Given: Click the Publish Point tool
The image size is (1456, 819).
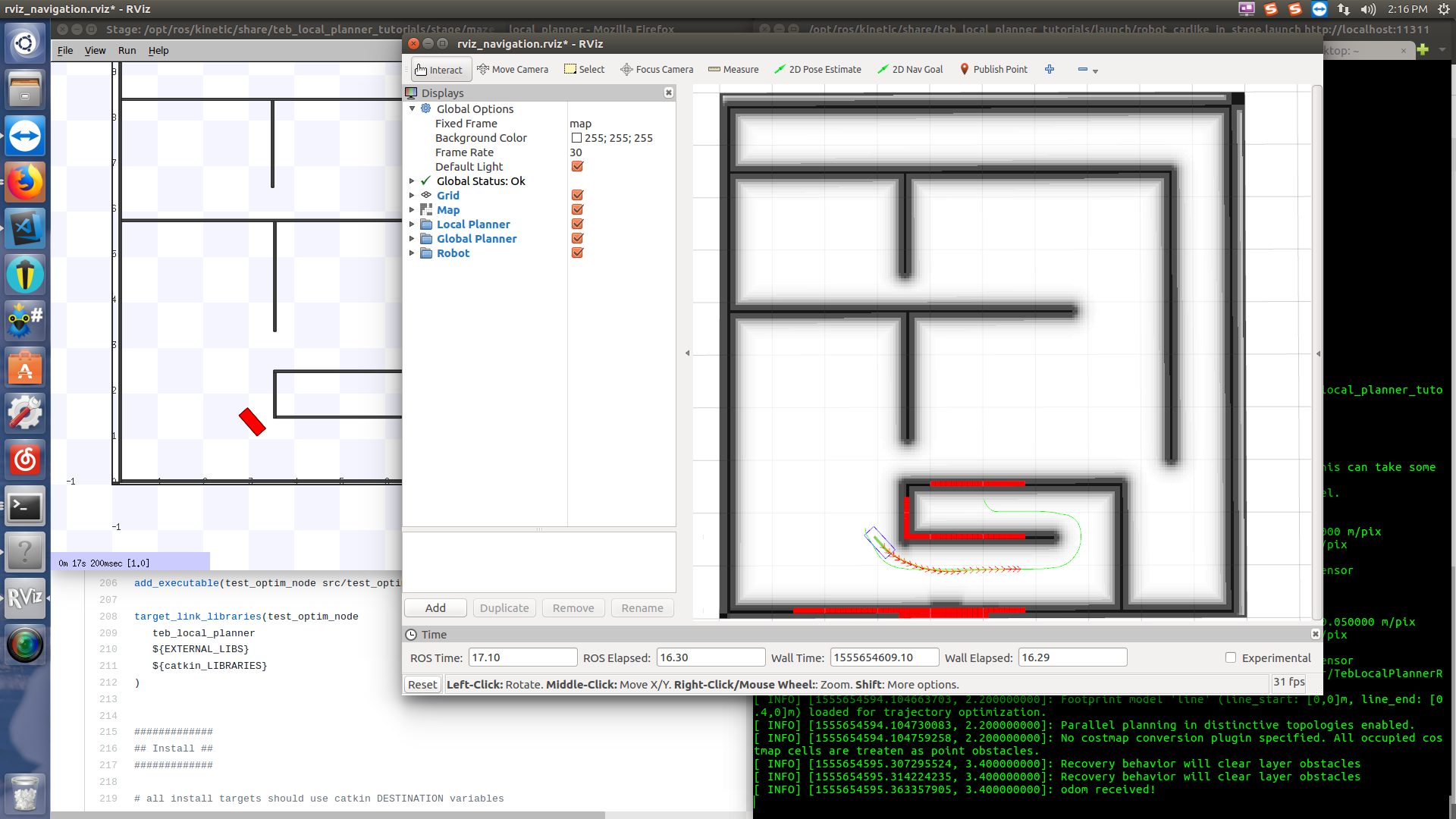Looking at the screenshot, I should [x=993, y=70].
